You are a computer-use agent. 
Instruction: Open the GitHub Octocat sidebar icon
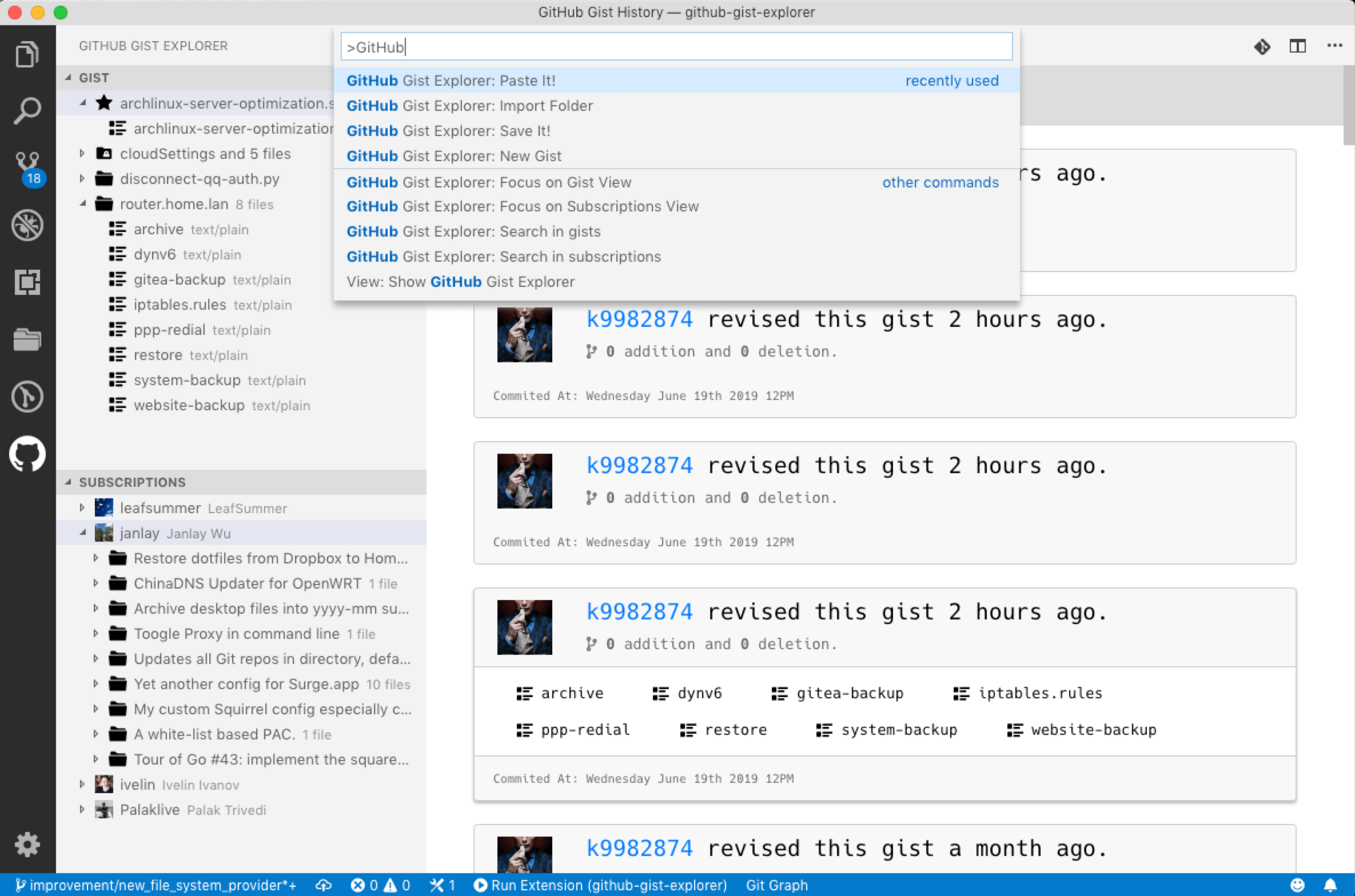pos(27,454)
